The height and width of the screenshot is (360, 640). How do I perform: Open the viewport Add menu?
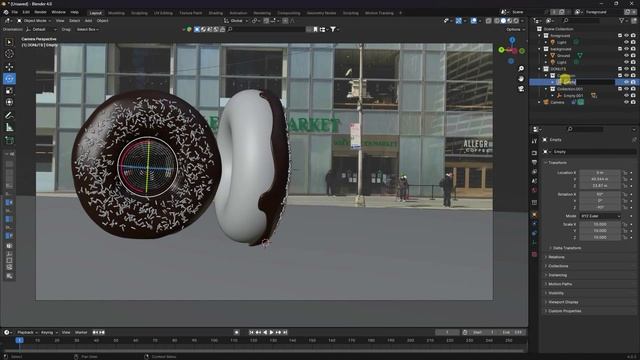coord(88,20)
